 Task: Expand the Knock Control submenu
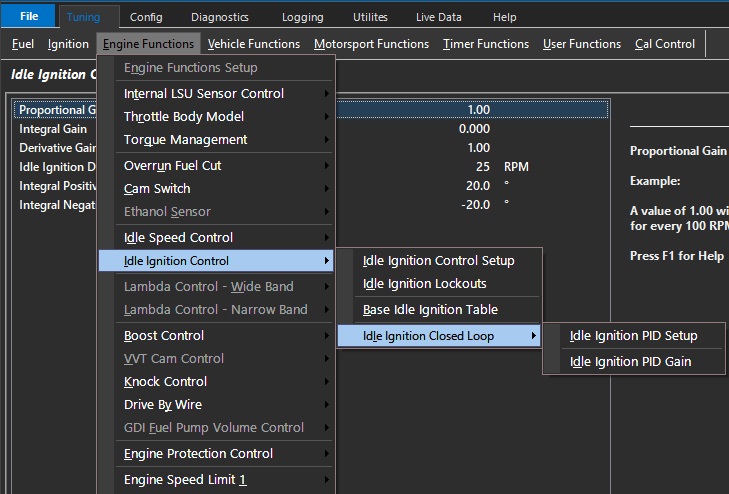pyautogui.click(x=165, y=382)
